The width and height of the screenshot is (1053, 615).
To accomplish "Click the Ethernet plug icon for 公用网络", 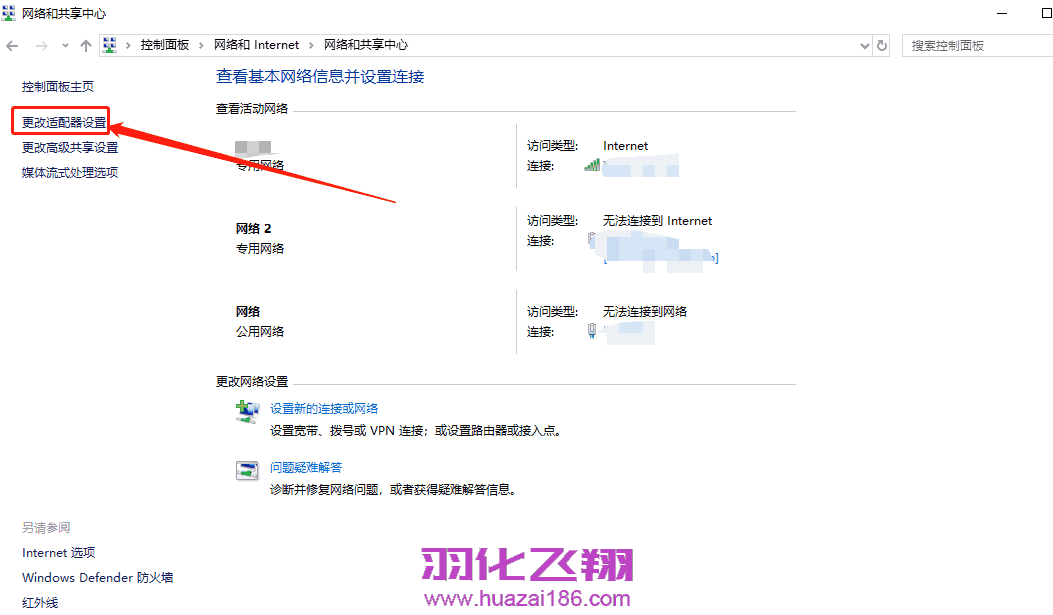I will tap(592, 330).
